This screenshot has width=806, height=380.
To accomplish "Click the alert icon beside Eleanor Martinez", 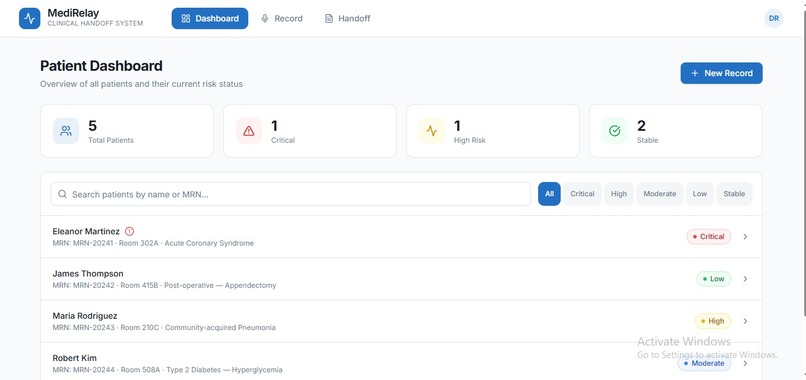I will point(130,231).
